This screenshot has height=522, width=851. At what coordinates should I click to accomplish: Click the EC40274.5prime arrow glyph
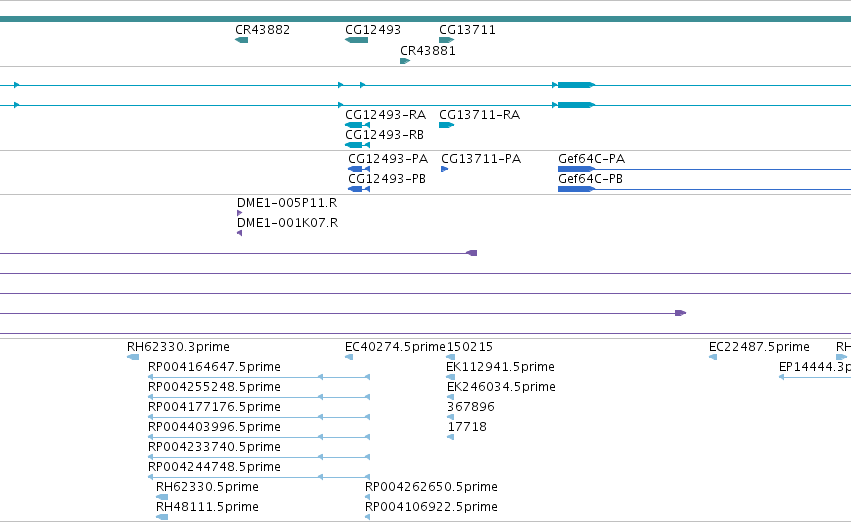pos(349,357)
